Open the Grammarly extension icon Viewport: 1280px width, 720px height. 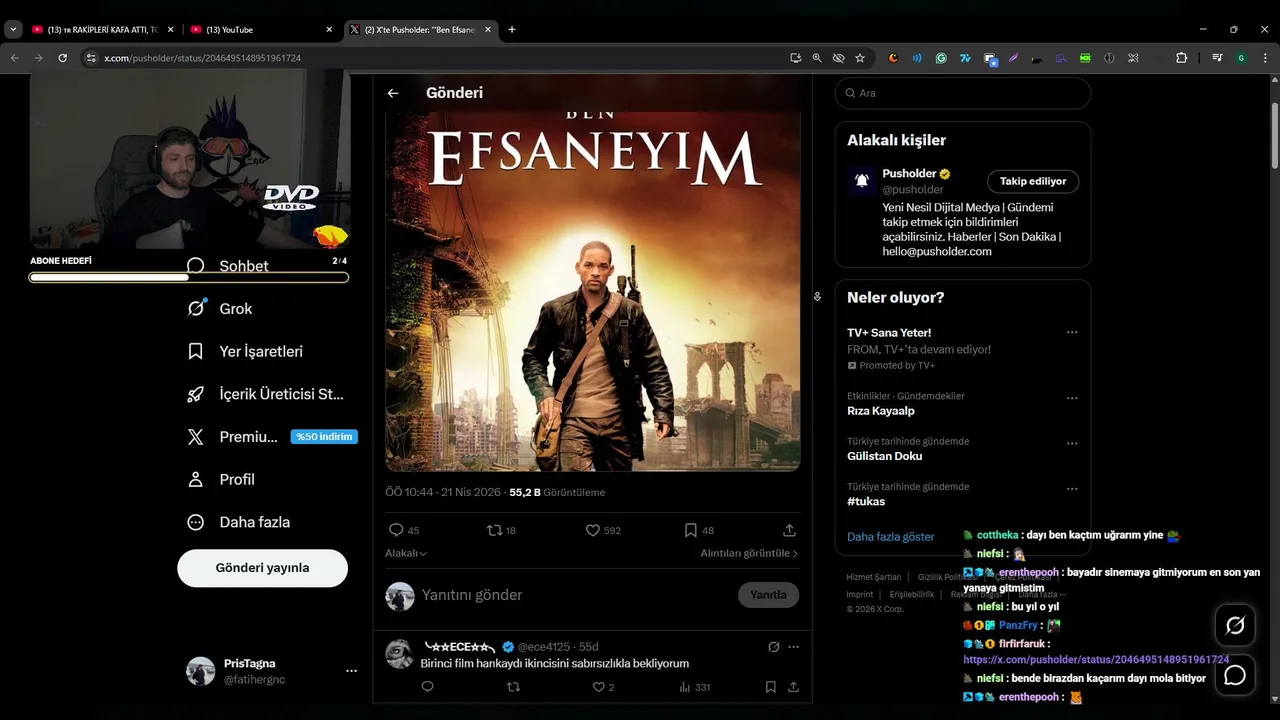(941, 58)
